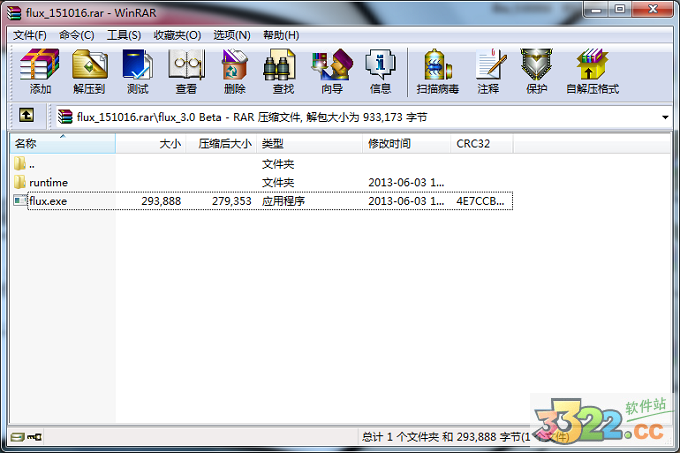This screenshot has width=680, height=453.
Task: Click the runtime folder icon
Action: click(x=20, y=182)
